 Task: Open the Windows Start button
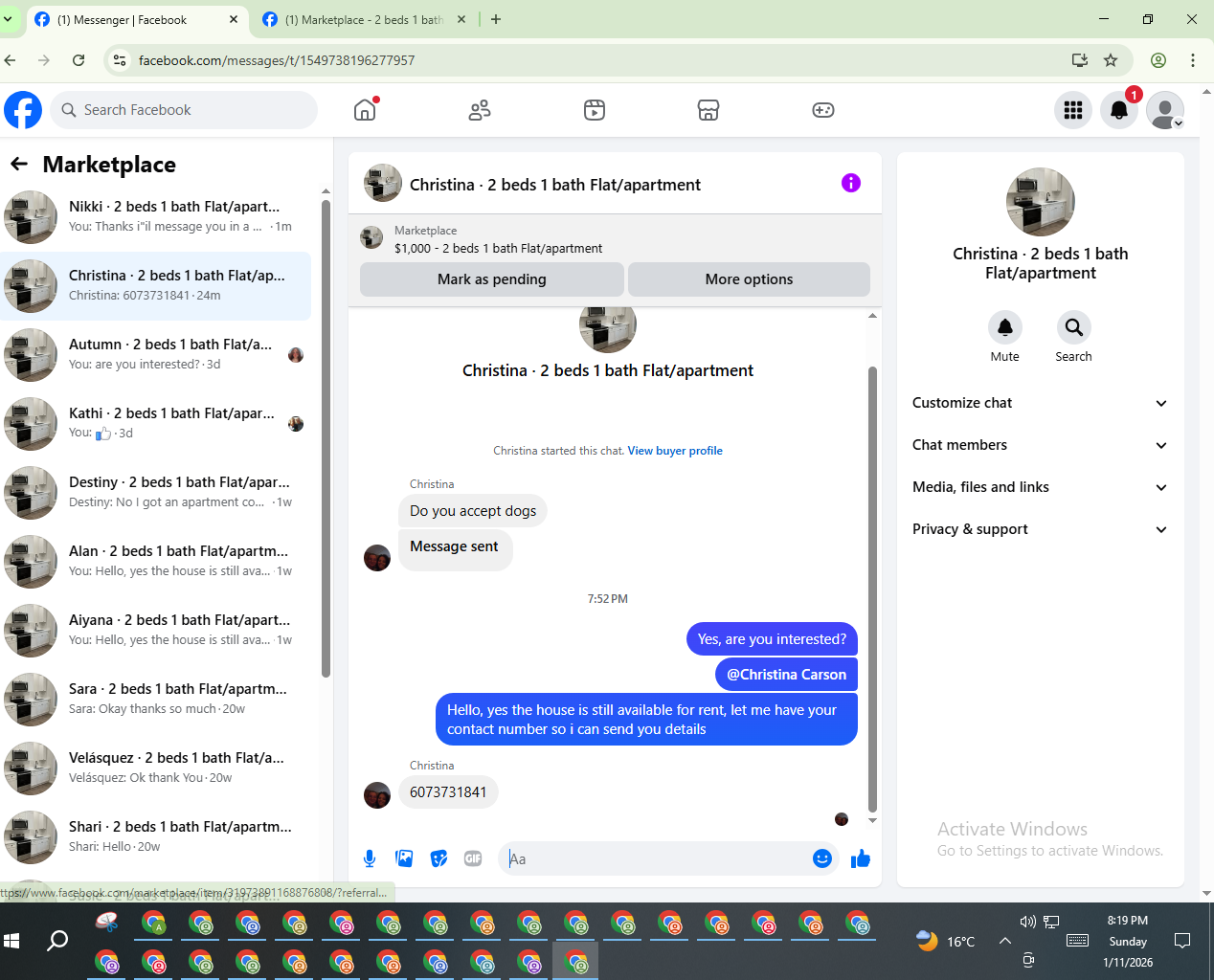click(x=11, y=941)
